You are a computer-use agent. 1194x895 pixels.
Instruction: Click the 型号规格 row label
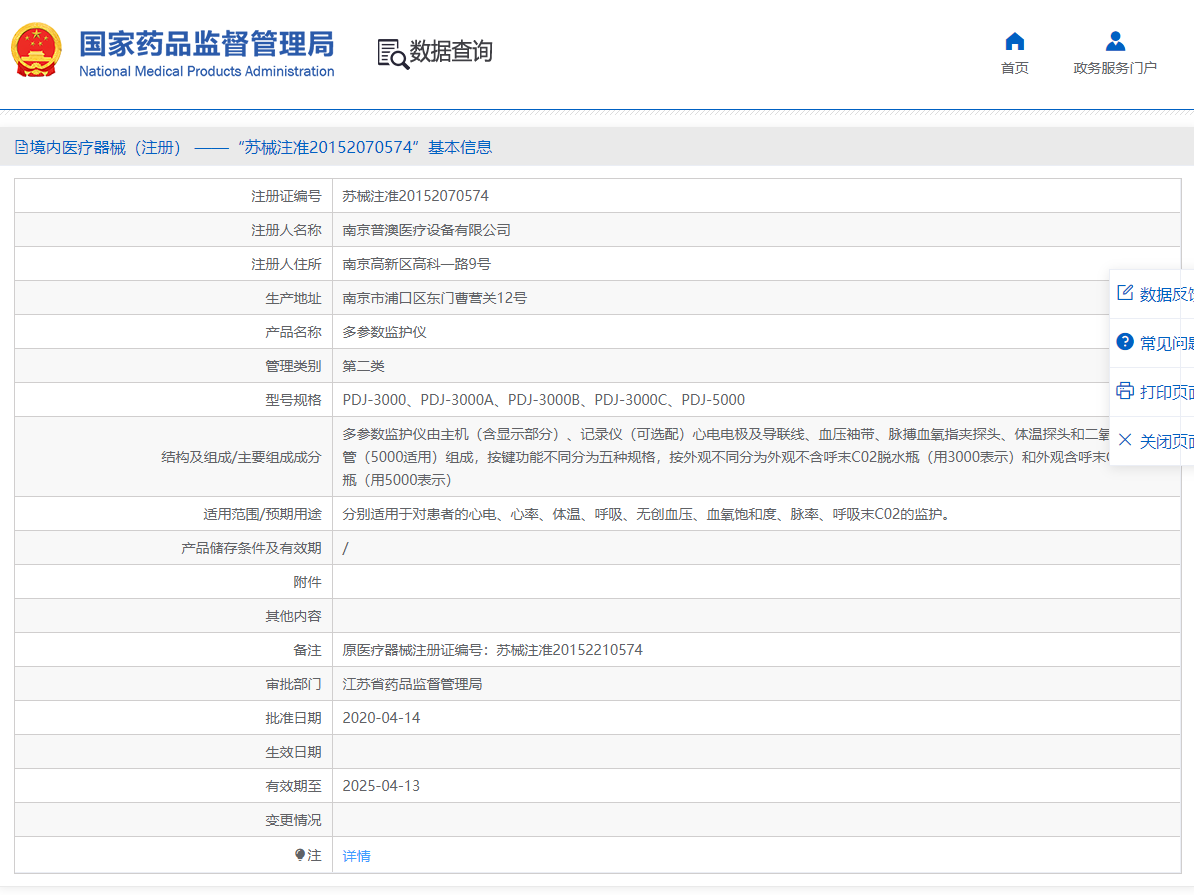293,400
